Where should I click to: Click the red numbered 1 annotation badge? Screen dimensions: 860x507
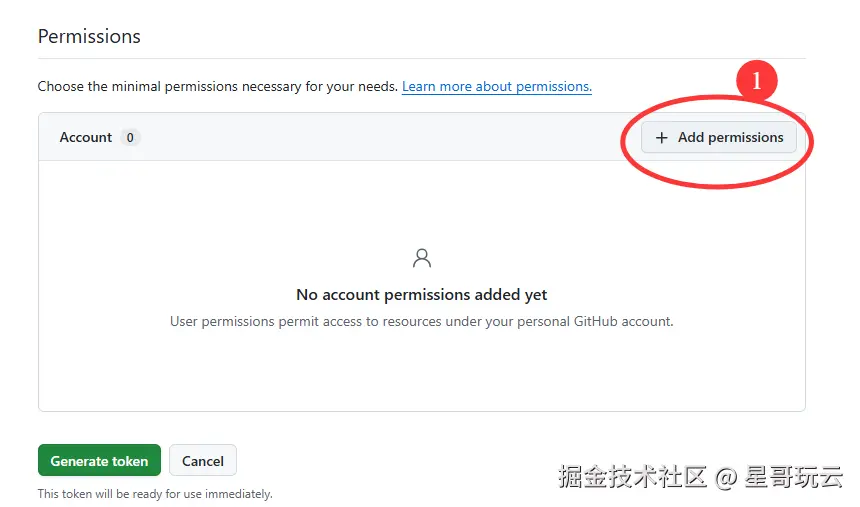756,80
